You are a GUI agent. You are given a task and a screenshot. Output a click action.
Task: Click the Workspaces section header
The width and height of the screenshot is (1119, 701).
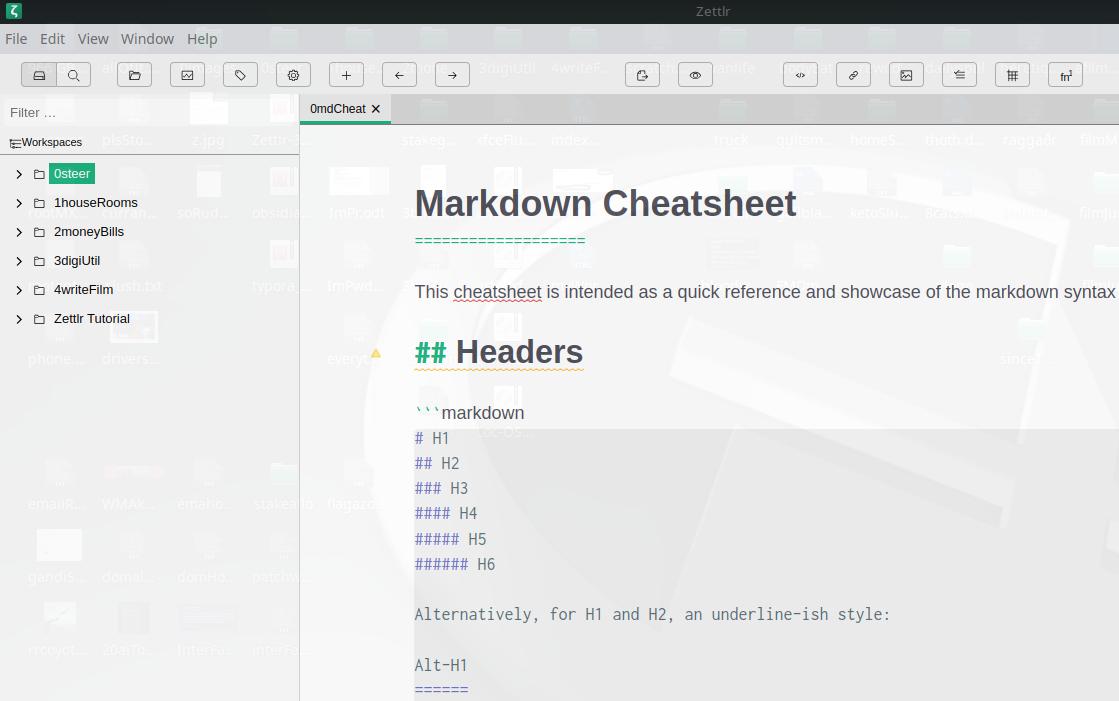[x=46, y=142]
